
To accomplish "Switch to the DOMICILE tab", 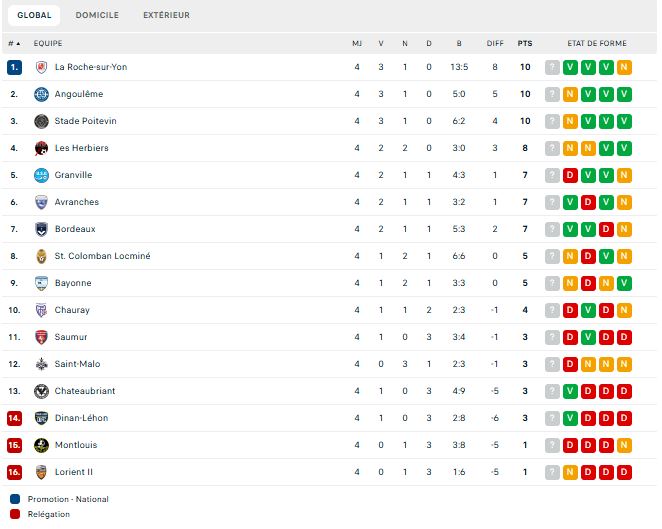I will click(x=97, y=15).
